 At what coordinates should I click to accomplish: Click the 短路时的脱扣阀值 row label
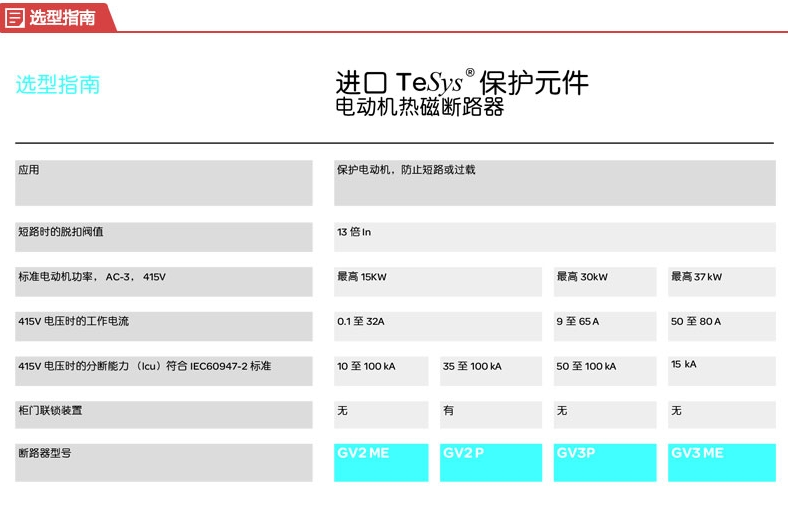pyautogui.click(x=60, y=232)
